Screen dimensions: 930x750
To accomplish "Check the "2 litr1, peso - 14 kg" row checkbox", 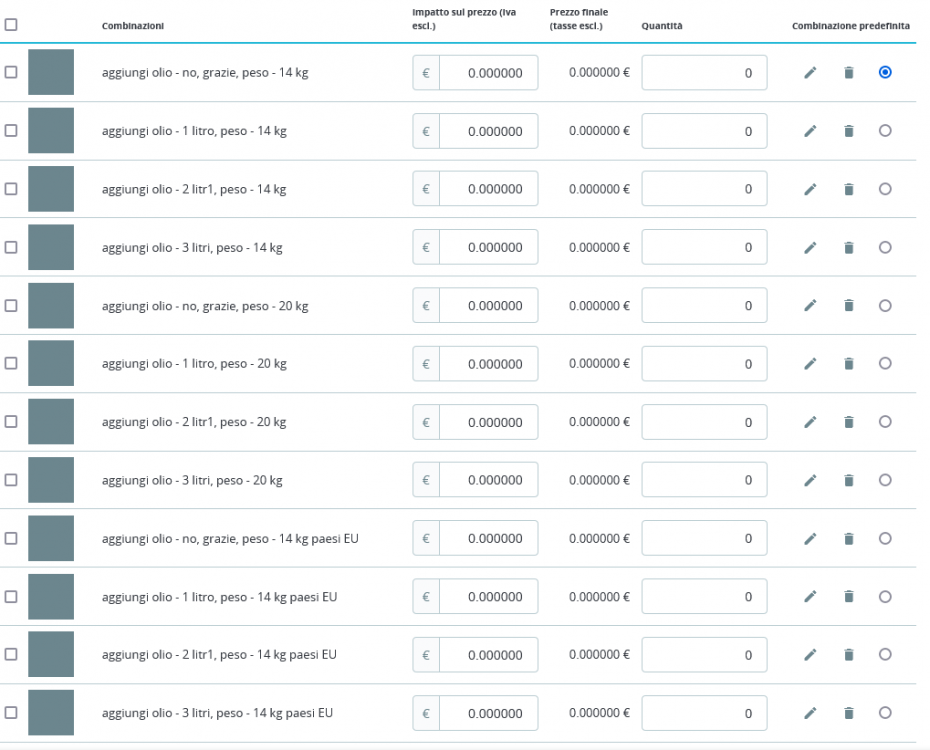I will [13, 188].
